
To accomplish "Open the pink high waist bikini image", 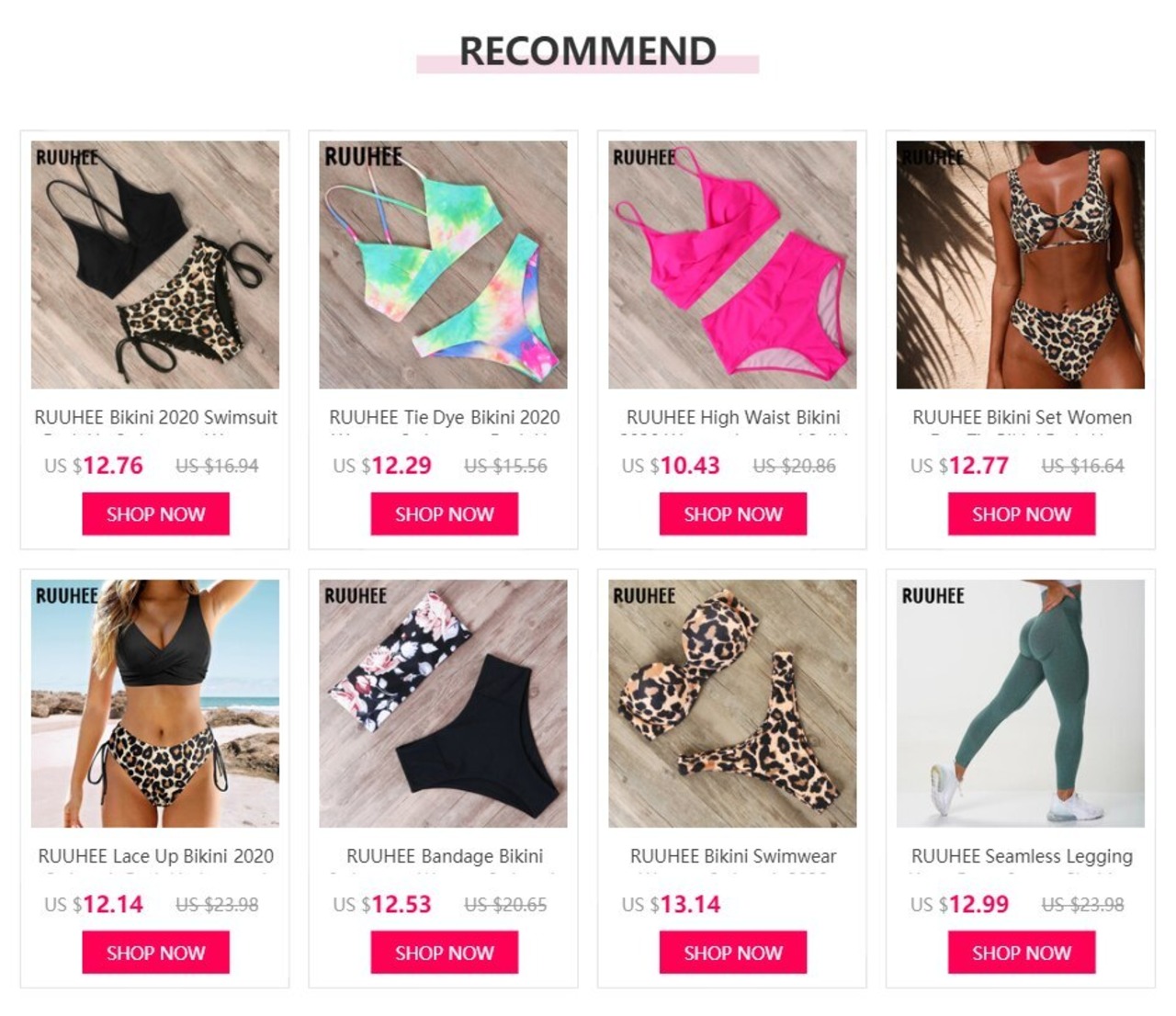I will pos(732,265).
